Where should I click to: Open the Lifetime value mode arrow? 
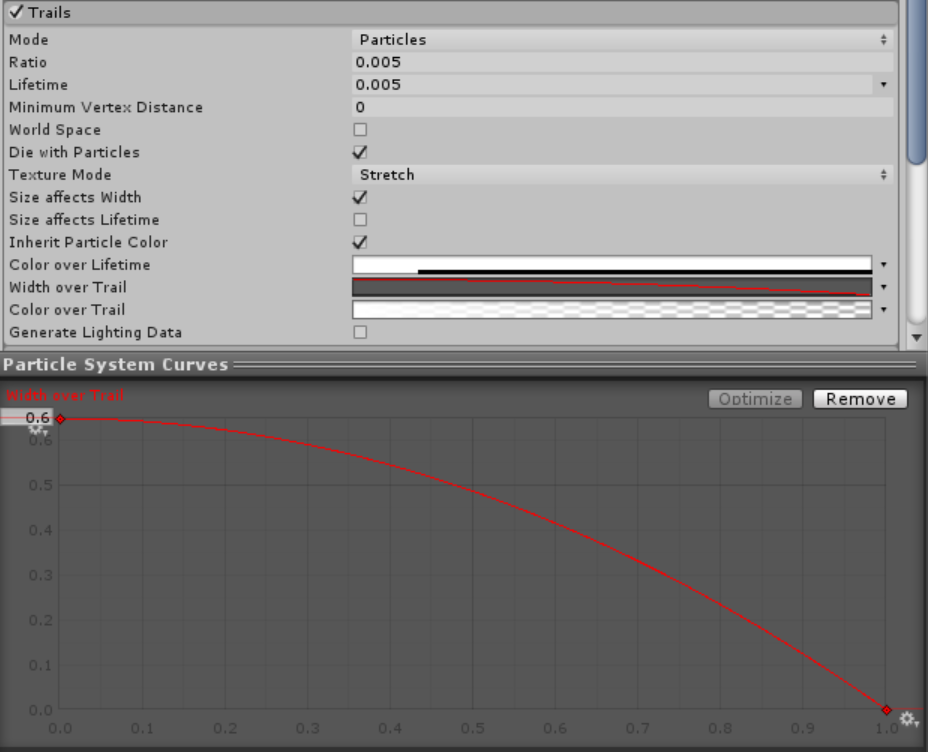point(883,85)
